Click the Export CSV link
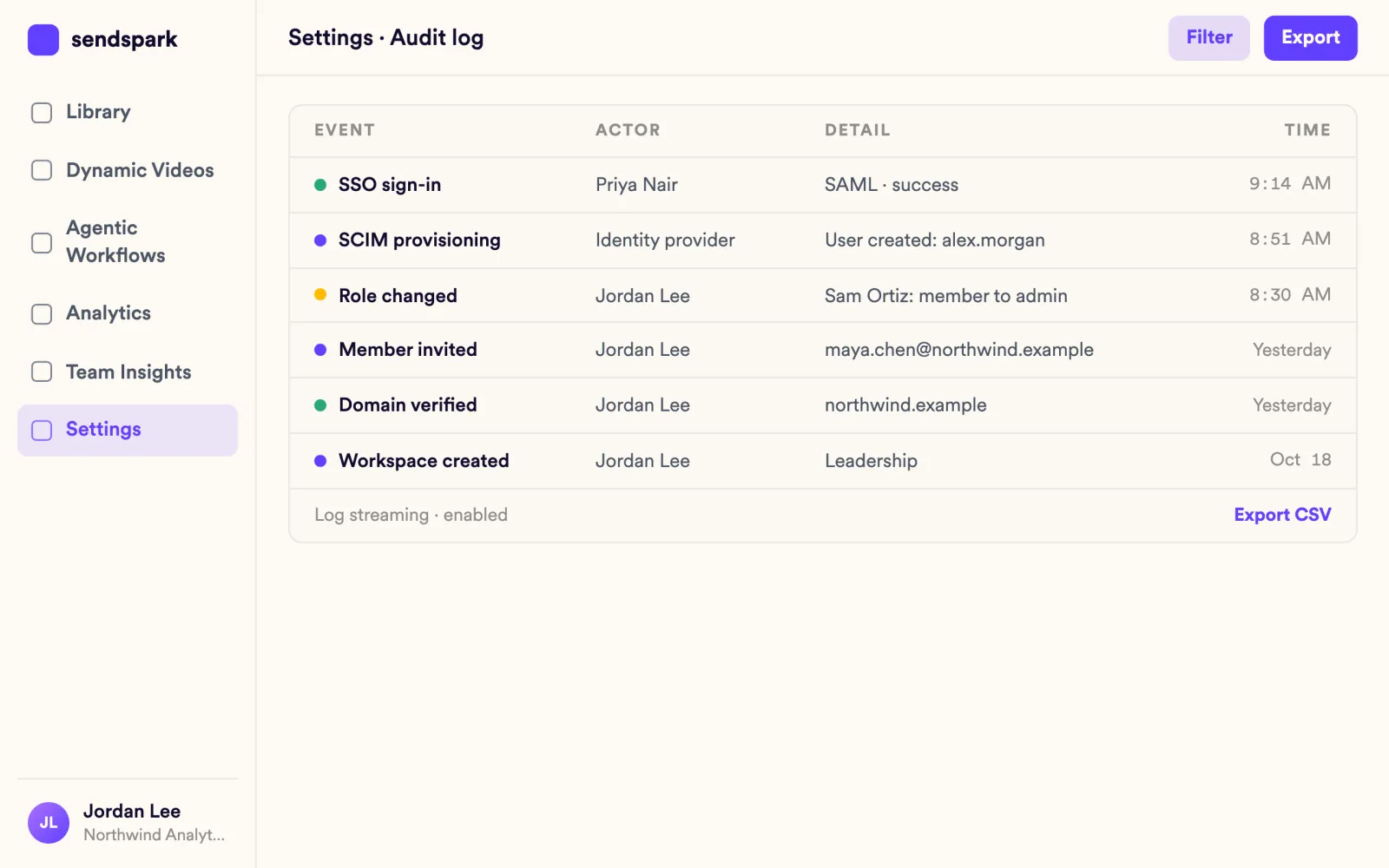The image size is (1389, 868). (1282, 515)
